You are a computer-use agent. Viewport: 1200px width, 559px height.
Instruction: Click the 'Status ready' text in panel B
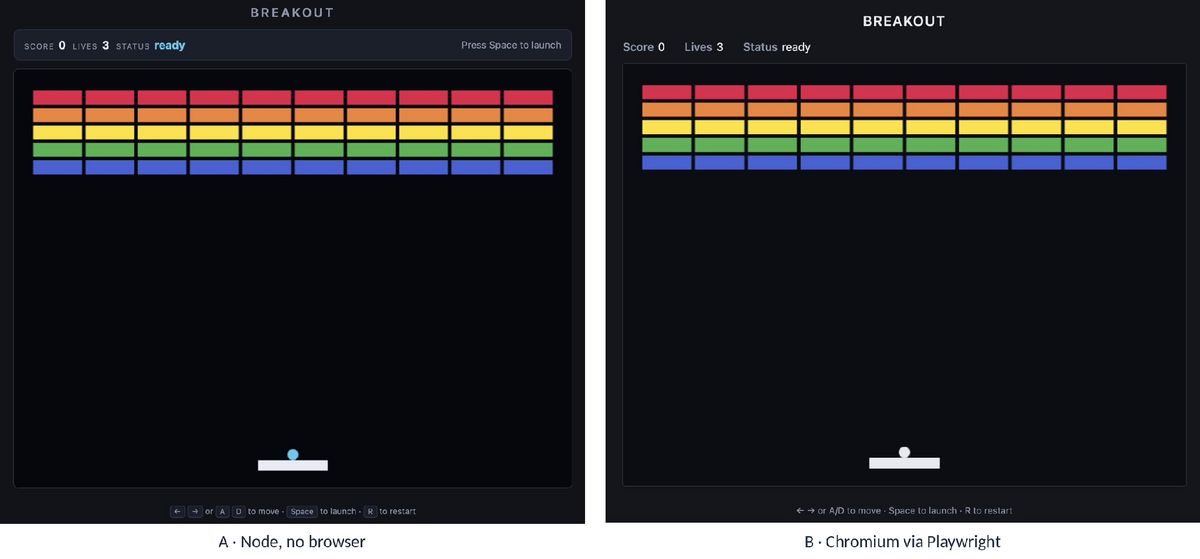tap(777, 47)
